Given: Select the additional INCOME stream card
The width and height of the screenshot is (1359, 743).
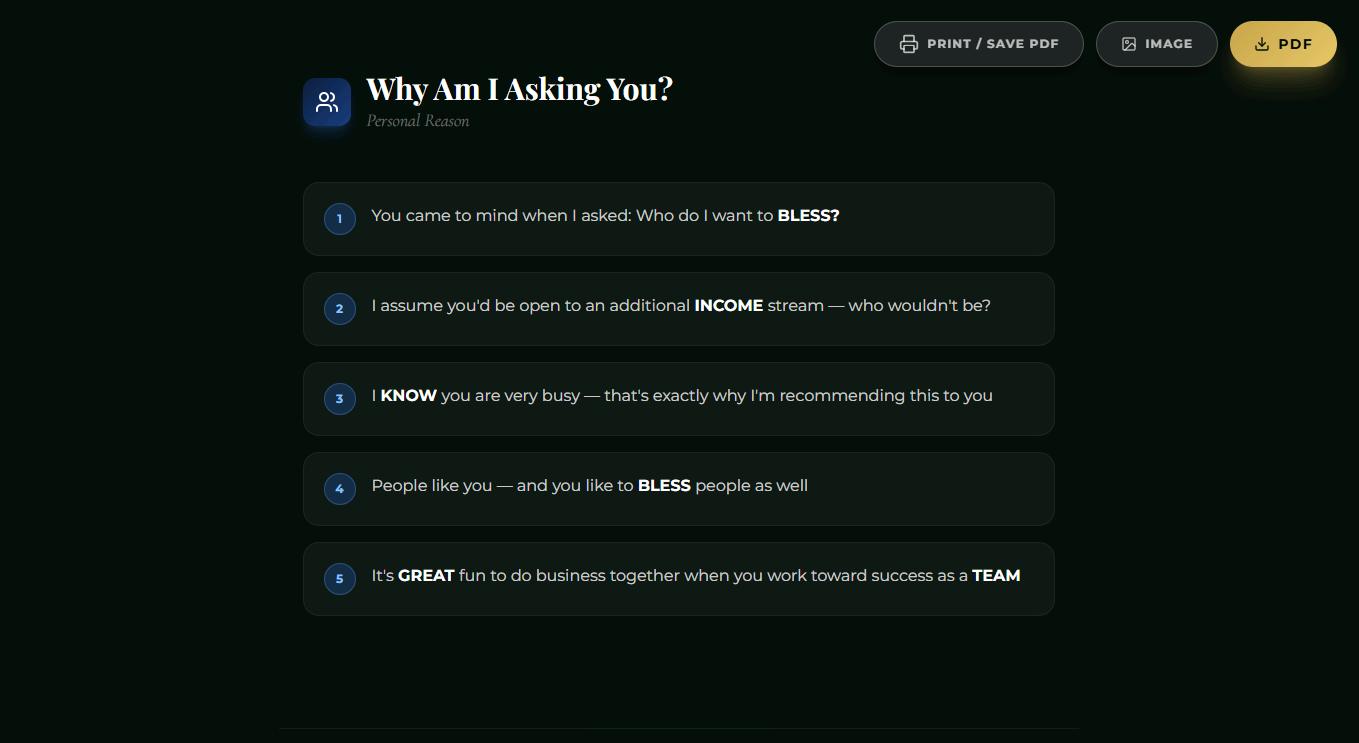Looking at the screenshot, I should click(x=679, y=309).
